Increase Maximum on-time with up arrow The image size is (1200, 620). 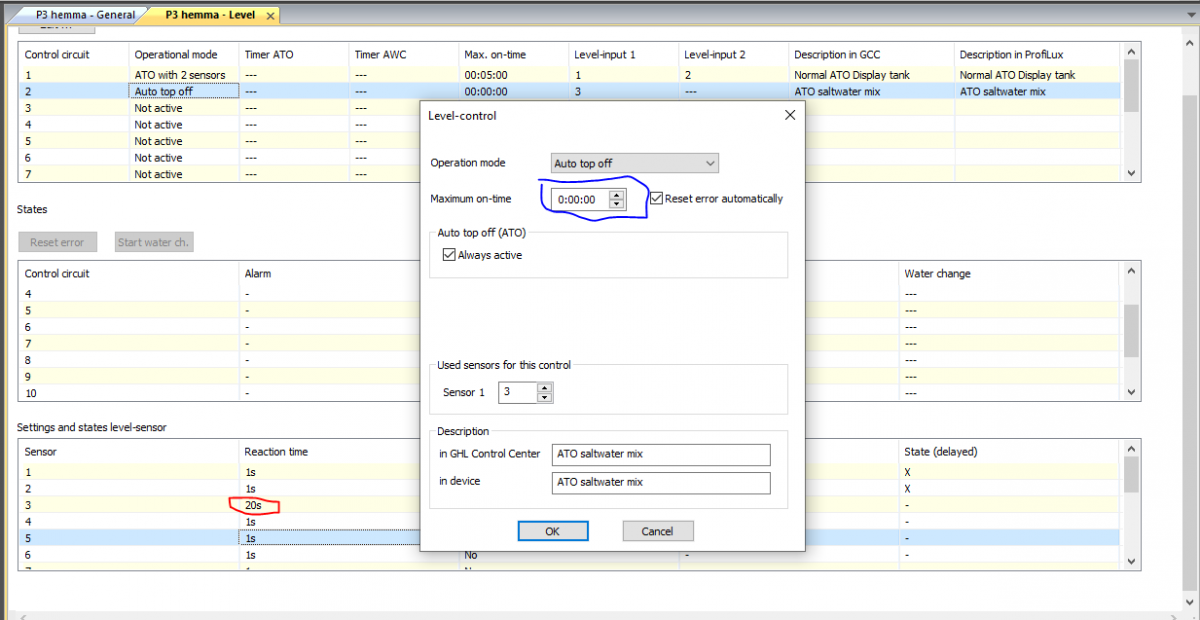[x=617, y=194]
